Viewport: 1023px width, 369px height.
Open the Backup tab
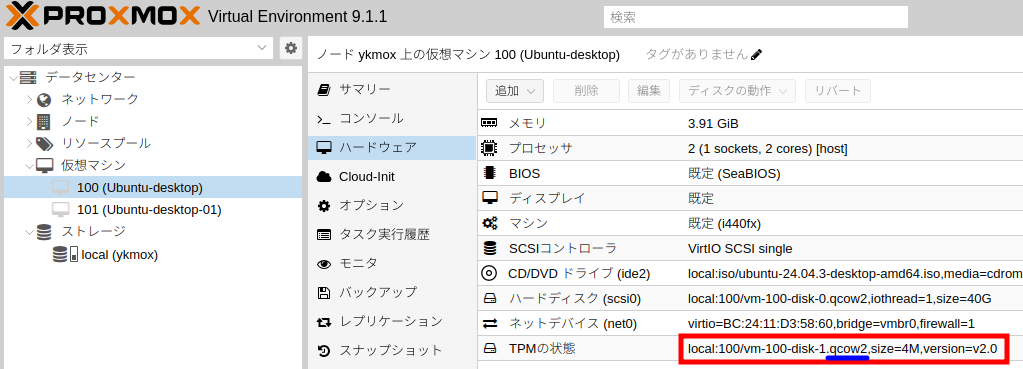[392, 293]
